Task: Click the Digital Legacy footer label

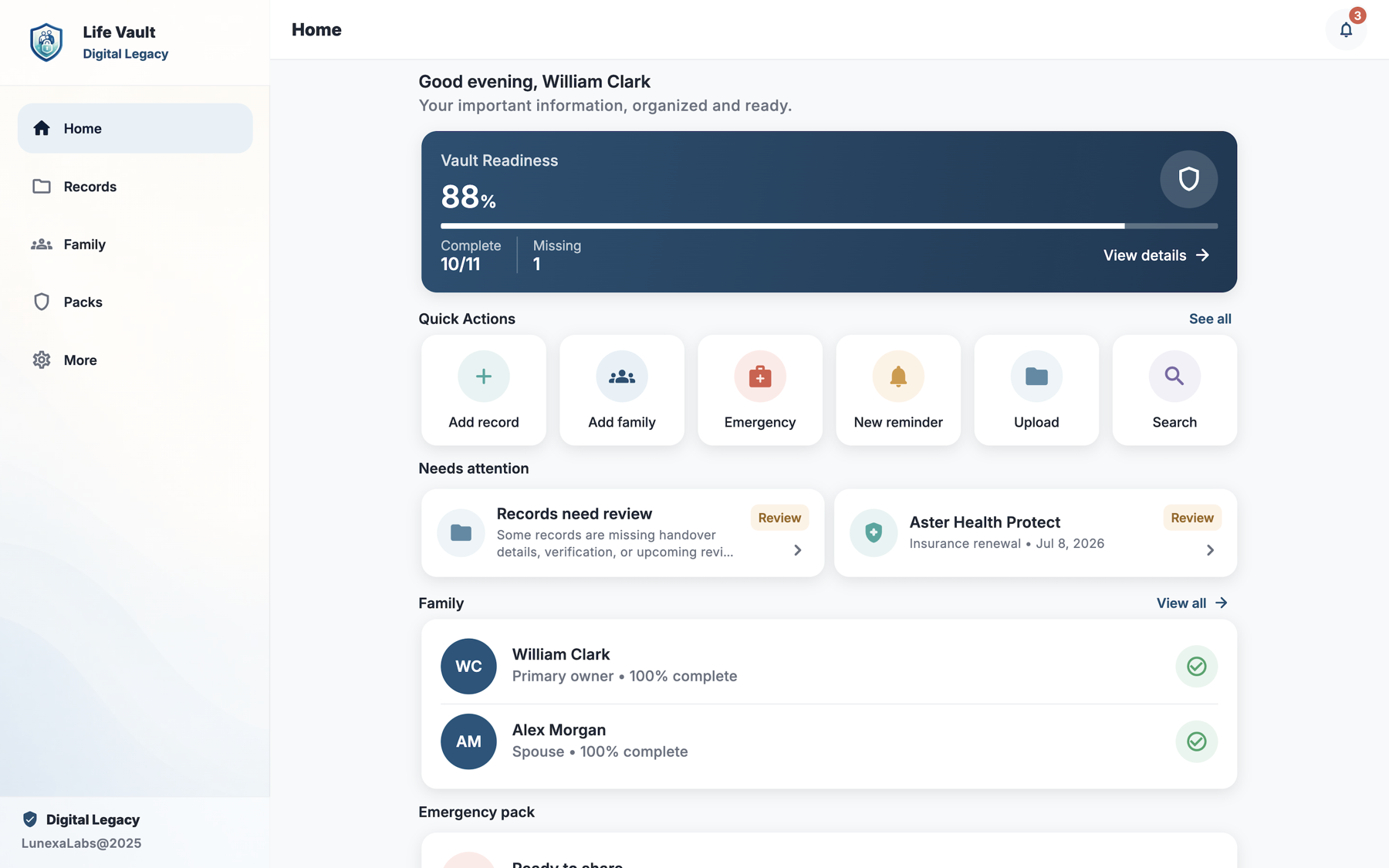Action: coord(93,819)
